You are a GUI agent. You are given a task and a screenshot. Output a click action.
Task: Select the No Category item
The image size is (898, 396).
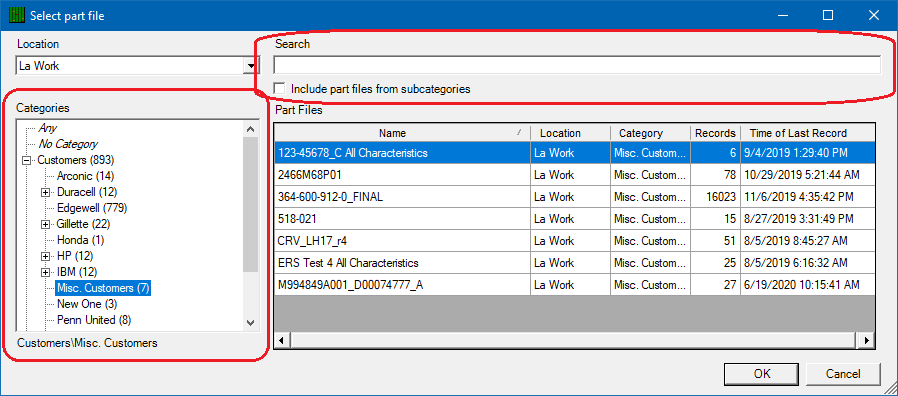tap(68, 144)
